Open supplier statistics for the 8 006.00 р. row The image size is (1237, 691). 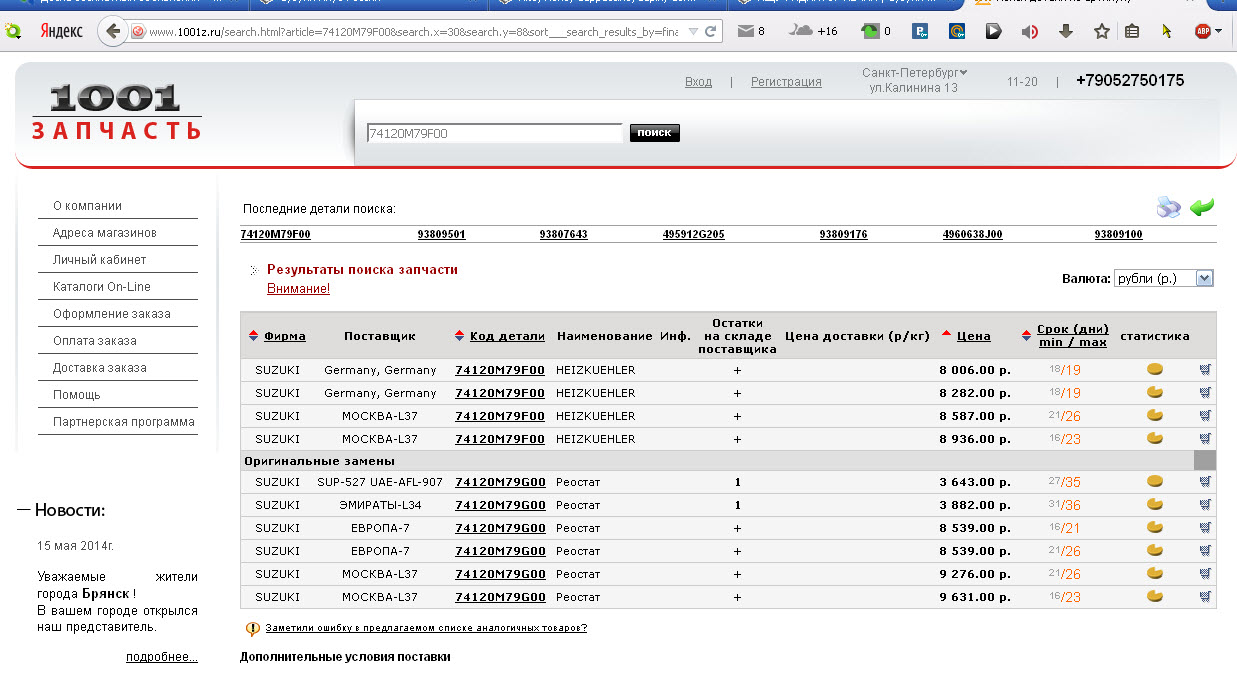1155,370
